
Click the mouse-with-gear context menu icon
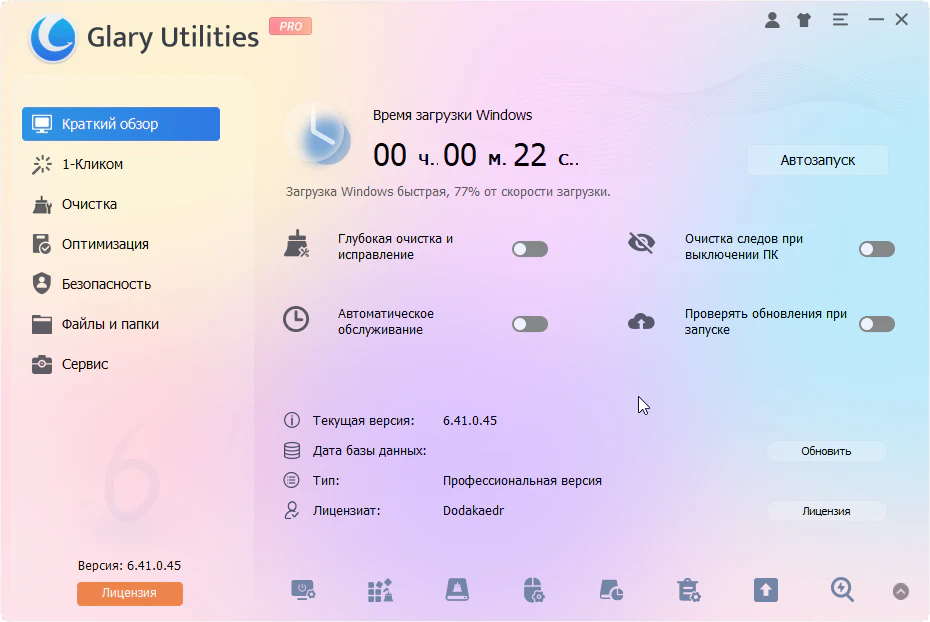534,590
